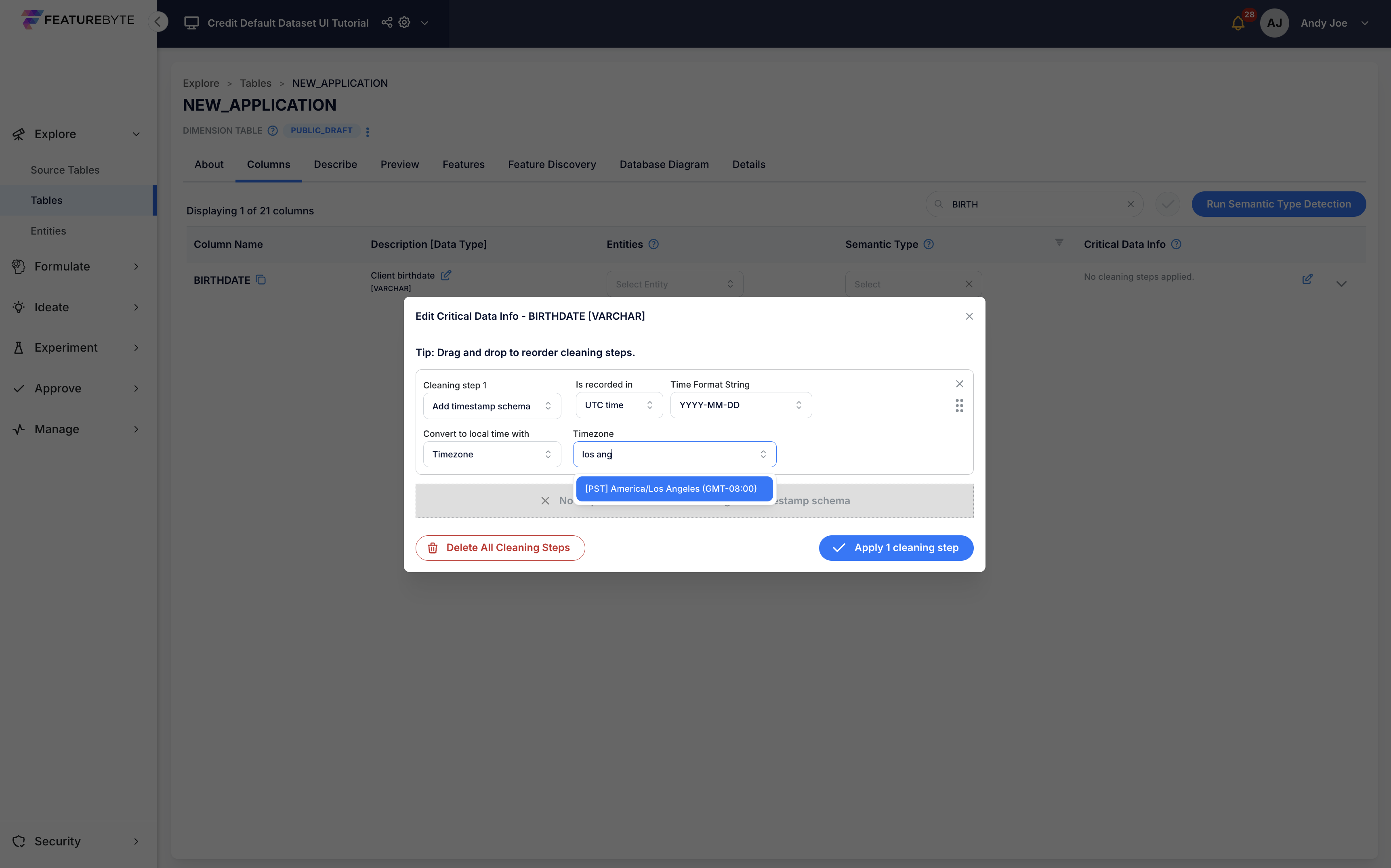Open the YYYY-MM-DD format dropdown
Viewport: 1391px width, 868px height.
(x=741, y=405)
